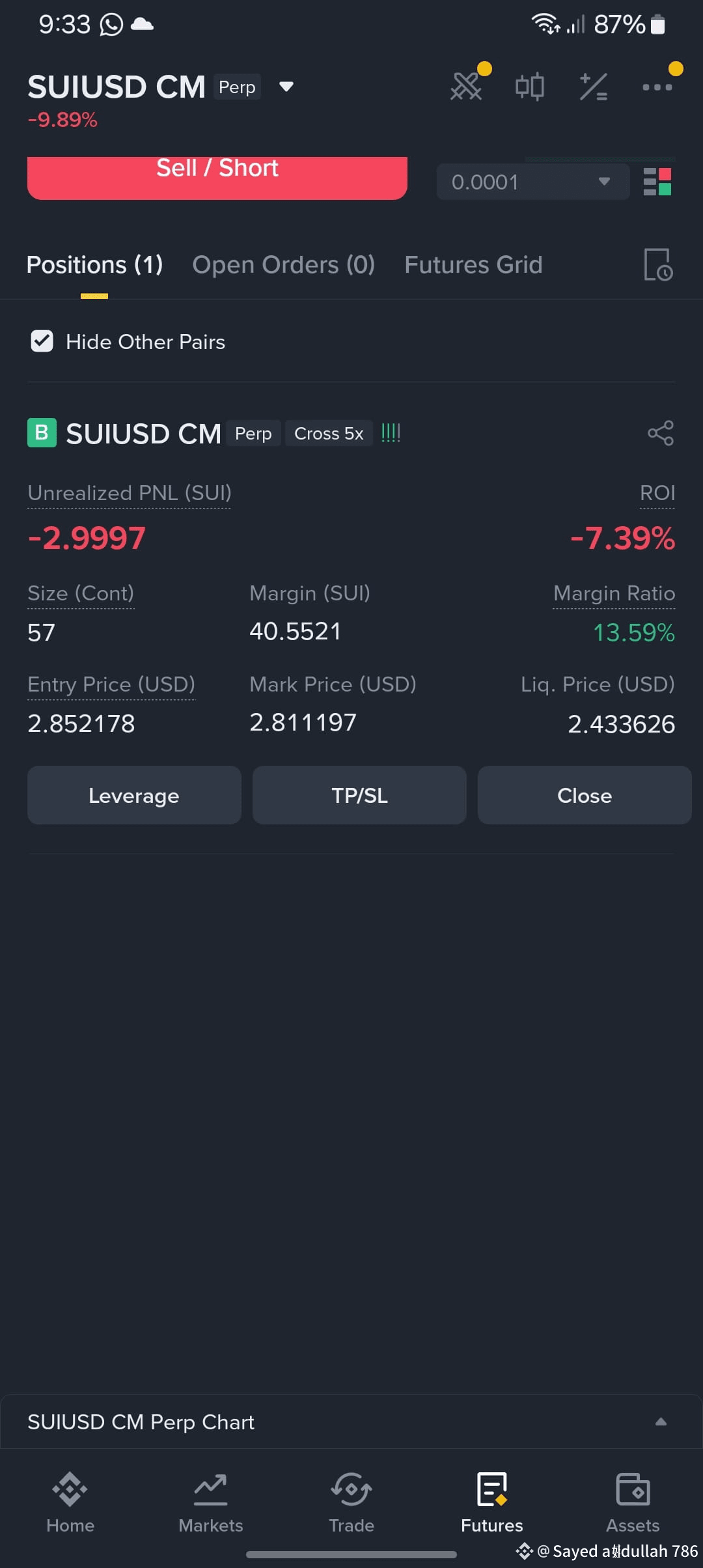Open the three-dot more options menu
The height and width of the screenshot is (1568, 703).
pyautogui.click(x=657, y=87)
